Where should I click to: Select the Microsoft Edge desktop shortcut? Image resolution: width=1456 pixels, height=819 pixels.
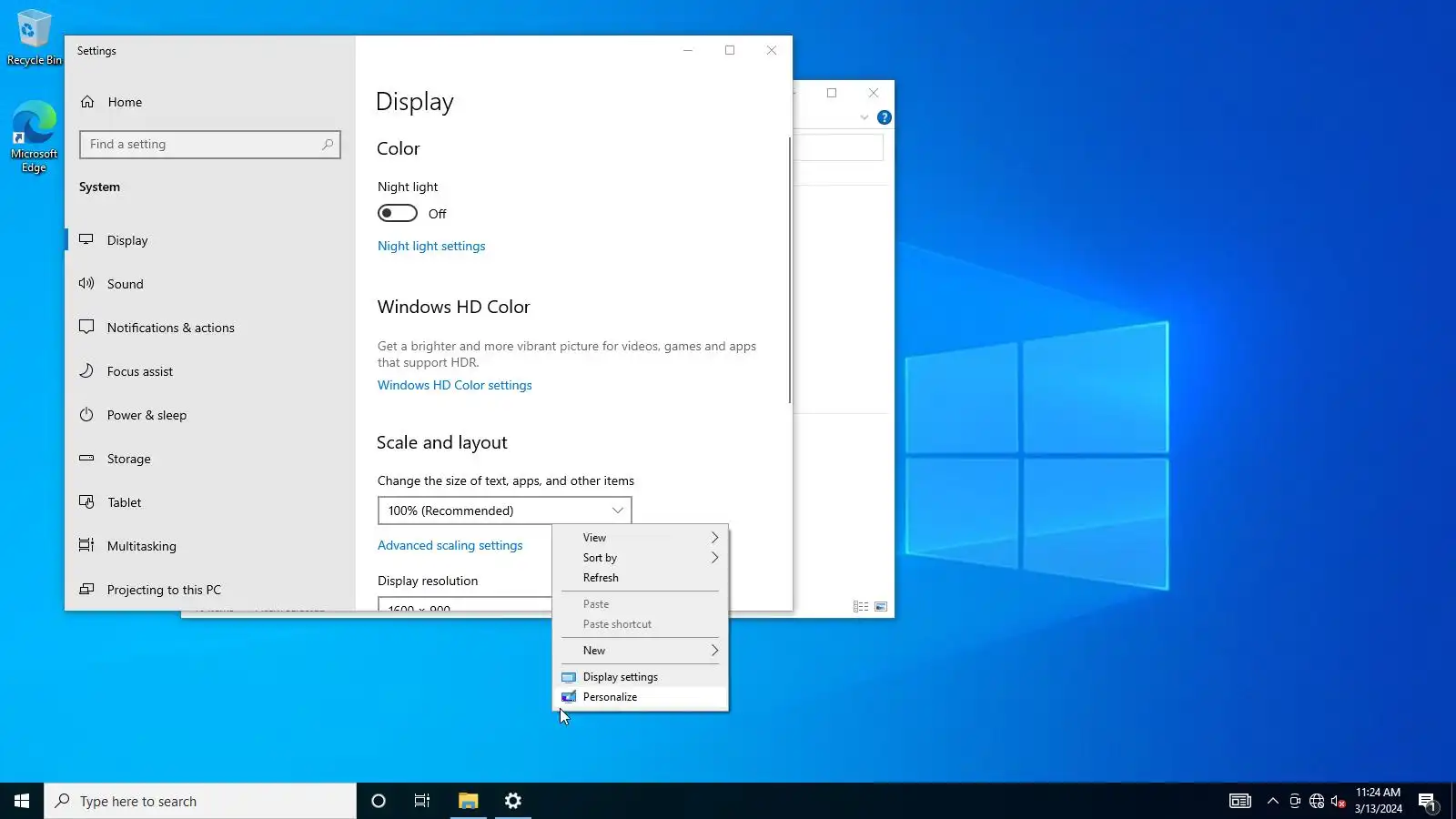[34, 136]
